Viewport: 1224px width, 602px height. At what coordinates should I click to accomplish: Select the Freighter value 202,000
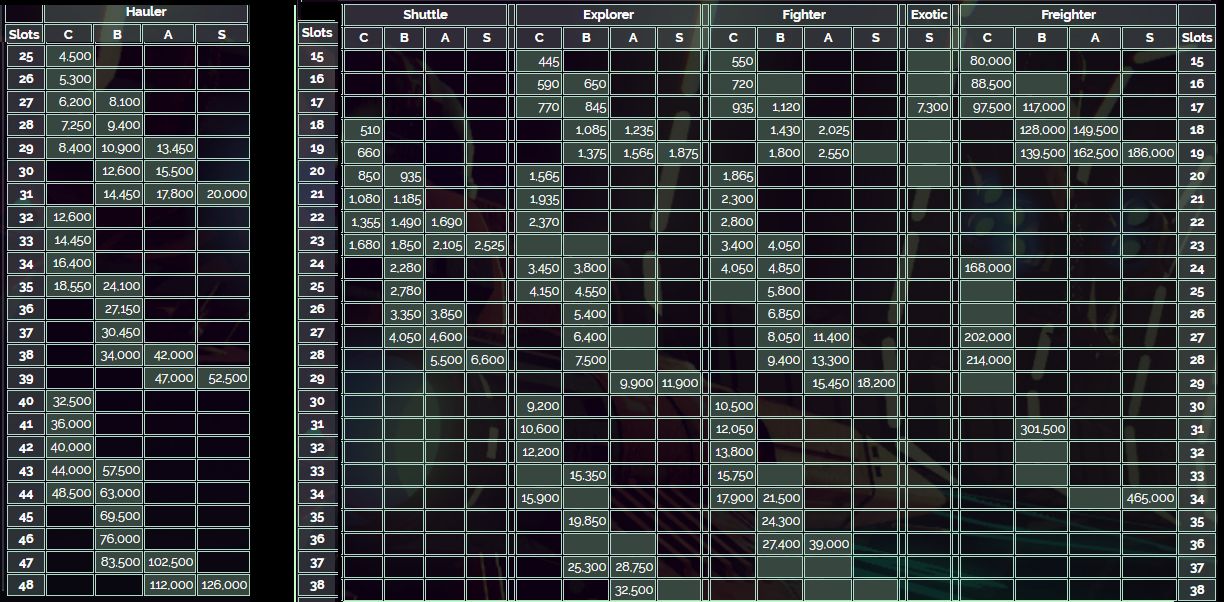[987, 337]
